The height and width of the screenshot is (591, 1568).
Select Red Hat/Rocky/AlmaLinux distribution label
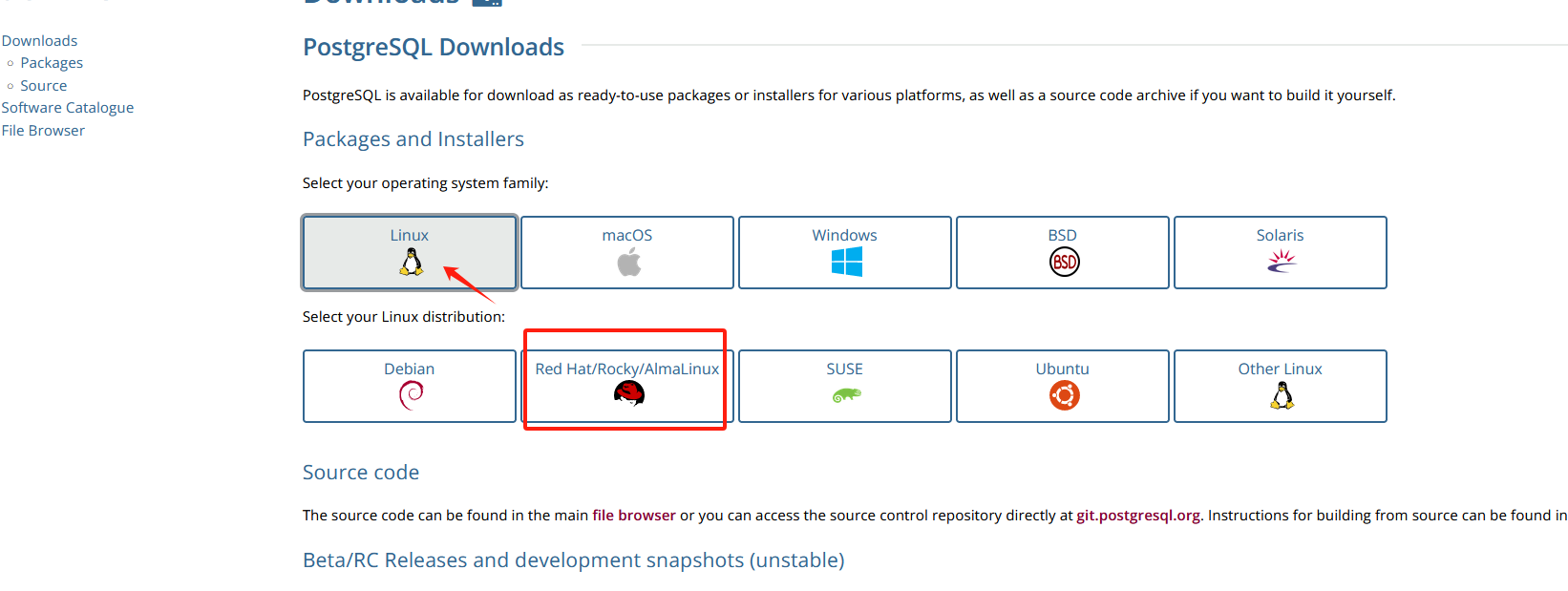[x=626, y=369]
